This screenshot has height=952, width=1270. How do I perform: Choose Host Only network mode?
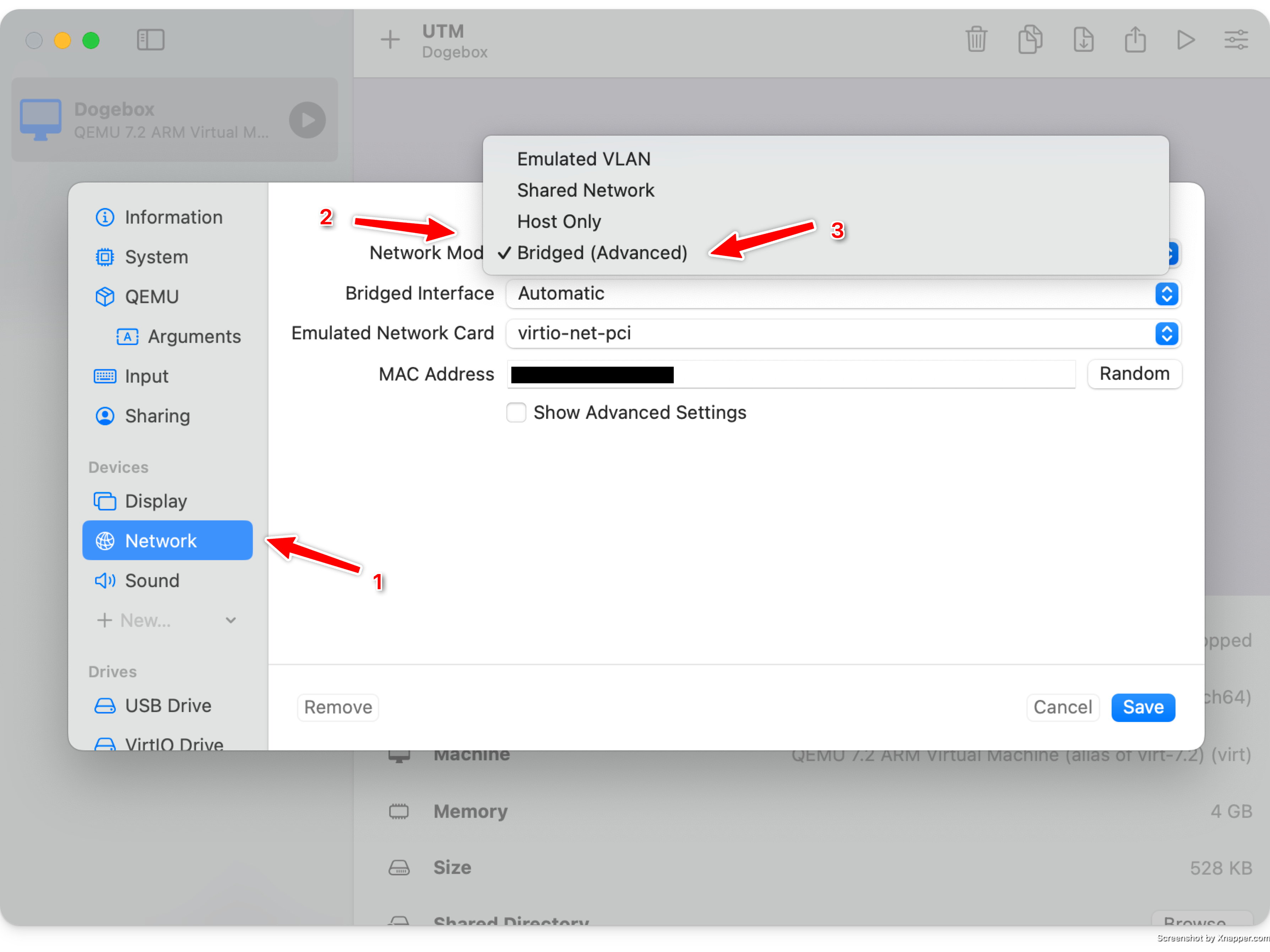click(825, 221)
